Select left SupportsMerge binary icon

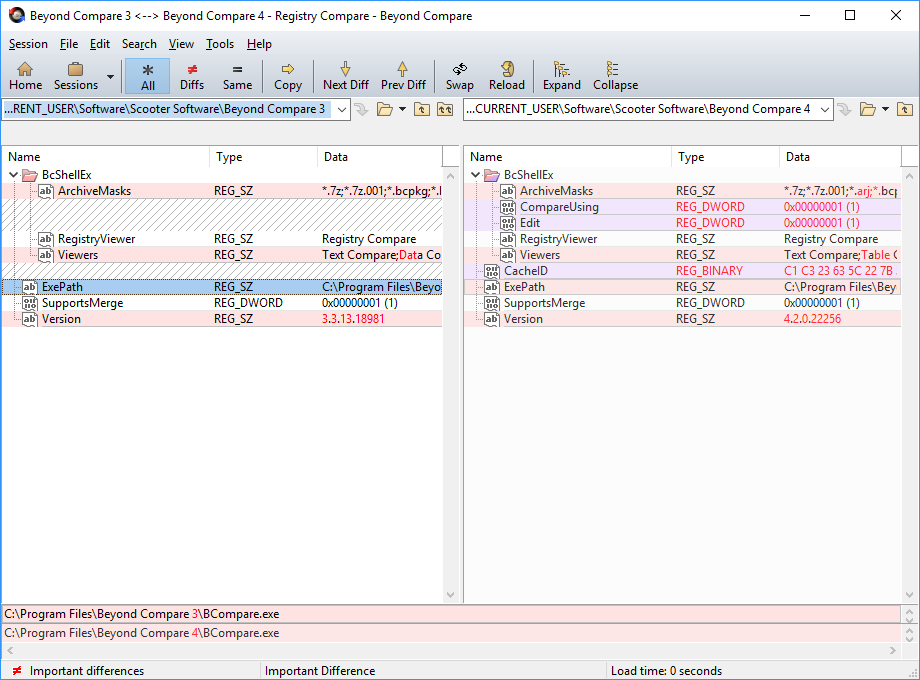tap(30, 303)
